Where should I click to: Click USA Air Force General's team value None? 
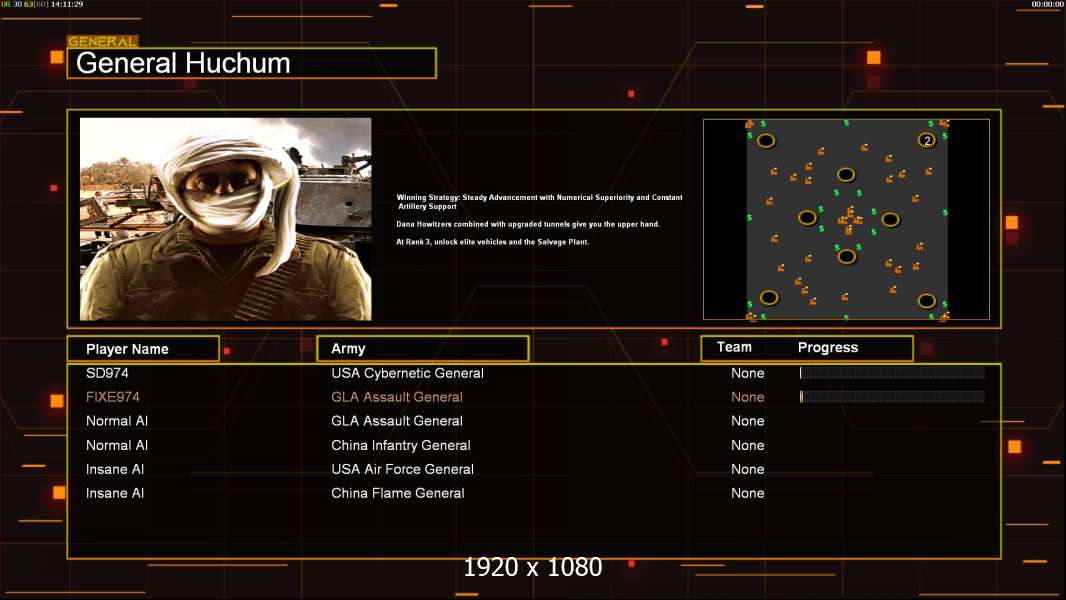[748, 469]
